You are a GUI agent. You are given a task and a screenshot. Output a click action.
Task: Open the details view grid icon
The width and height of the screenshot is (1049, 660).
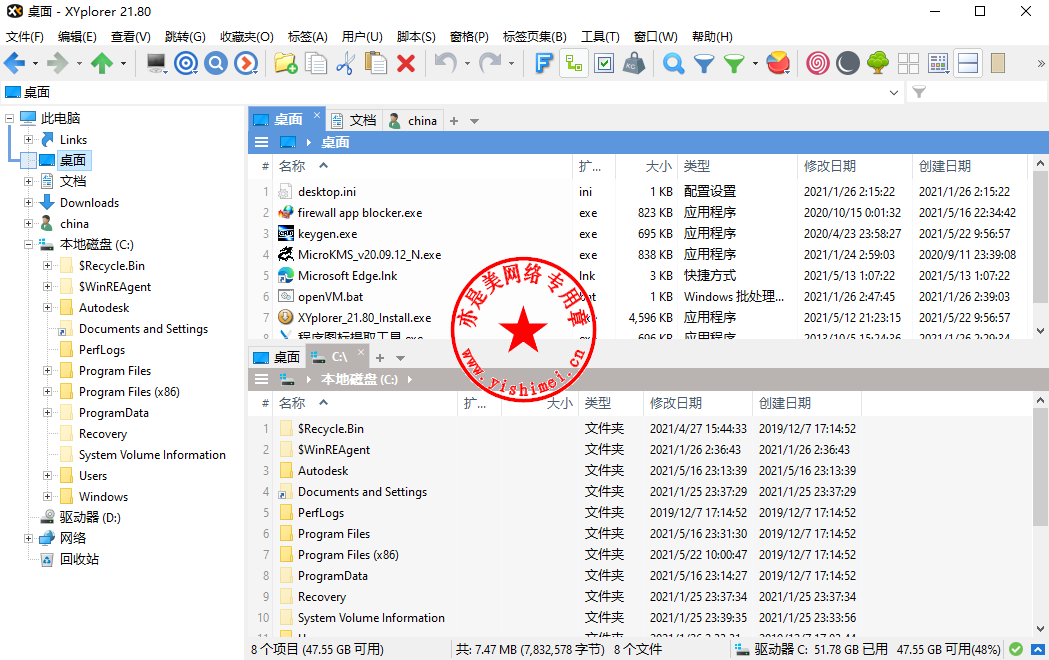939,64
